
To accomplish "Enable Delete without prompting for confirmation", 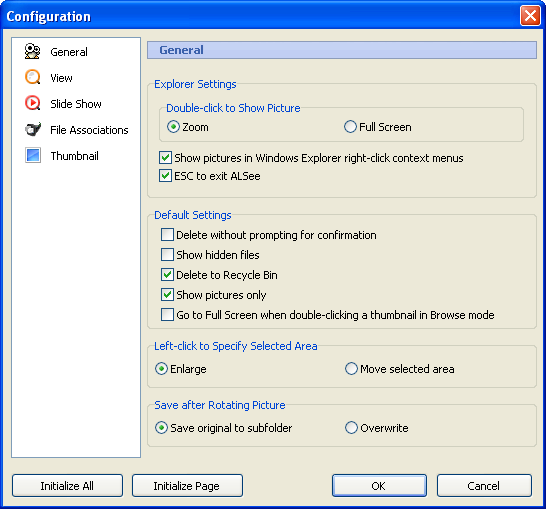I will [167, 235].
